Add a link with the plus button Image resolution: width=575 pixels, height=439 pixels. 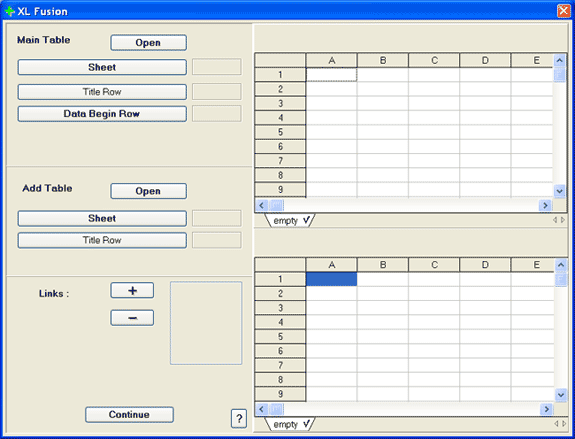[132, 290]
